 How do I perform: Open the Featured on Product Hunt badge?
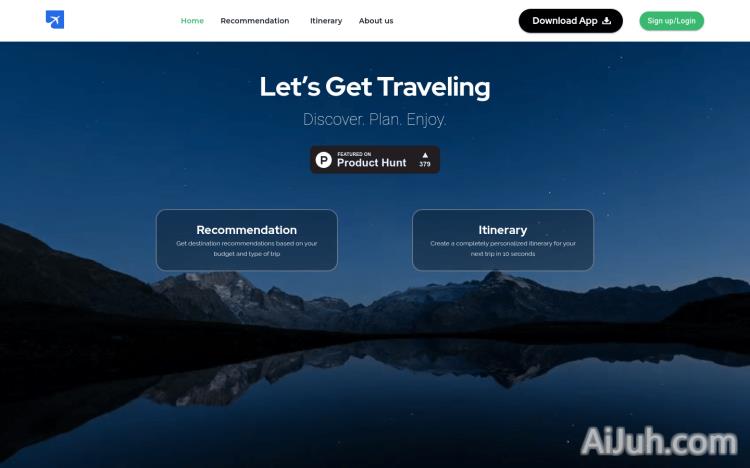pos(375,160)
